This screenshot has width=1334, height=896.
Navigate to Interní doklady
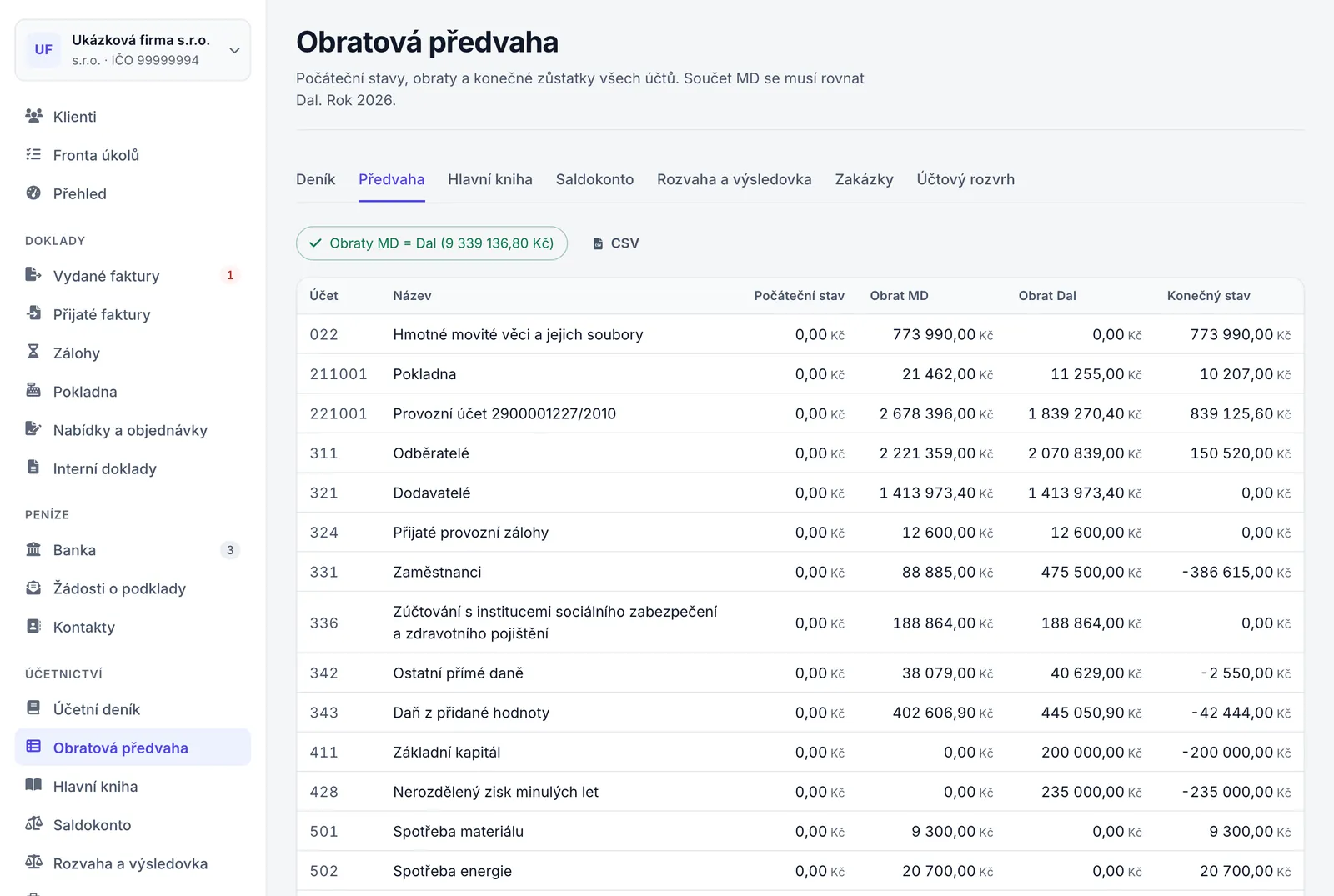133,468
